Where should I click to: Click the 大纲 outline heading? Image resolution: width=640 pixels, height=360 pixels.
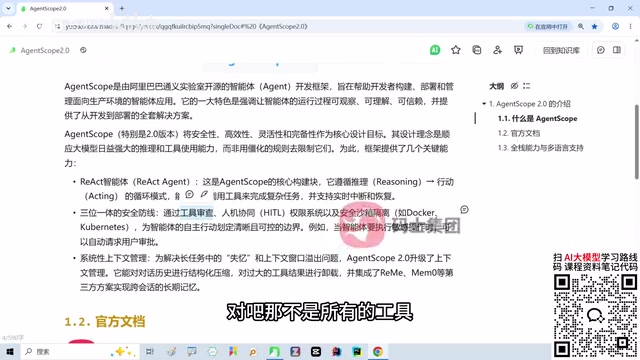pos(496,86)
